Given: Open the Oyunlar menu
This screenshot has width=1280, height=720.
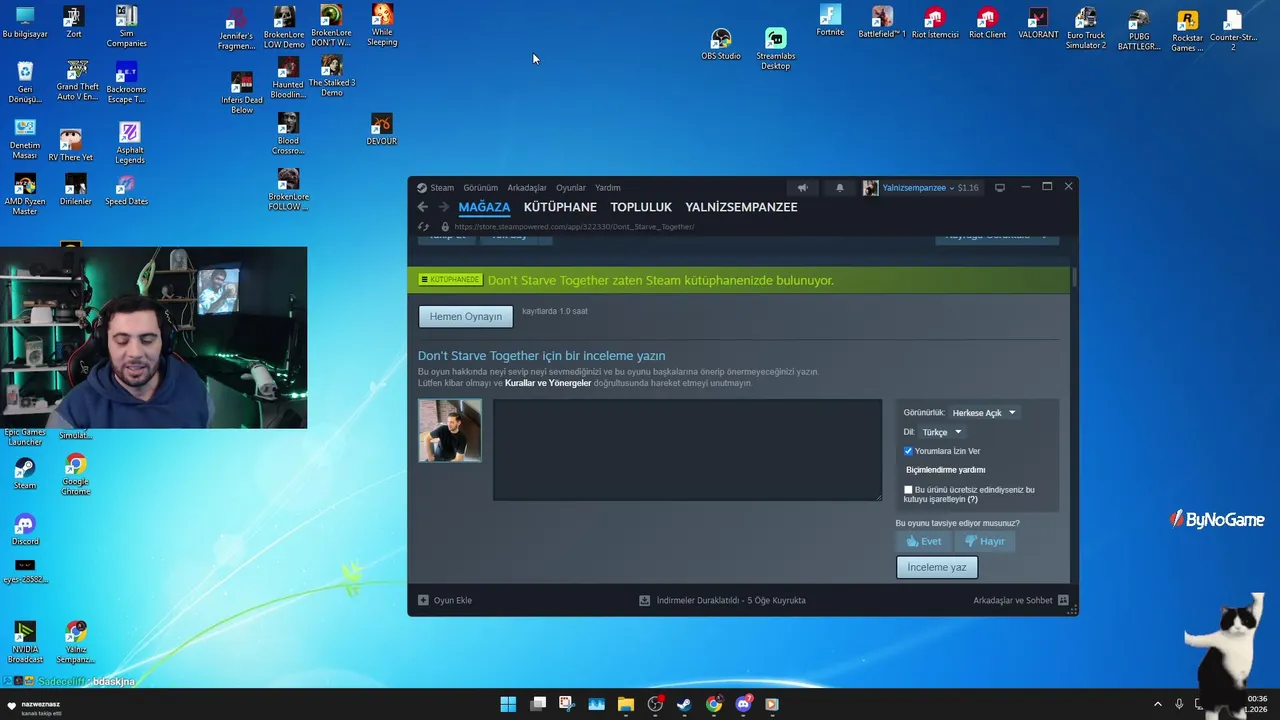Looking at the screenshot, I should coord(571,188).
